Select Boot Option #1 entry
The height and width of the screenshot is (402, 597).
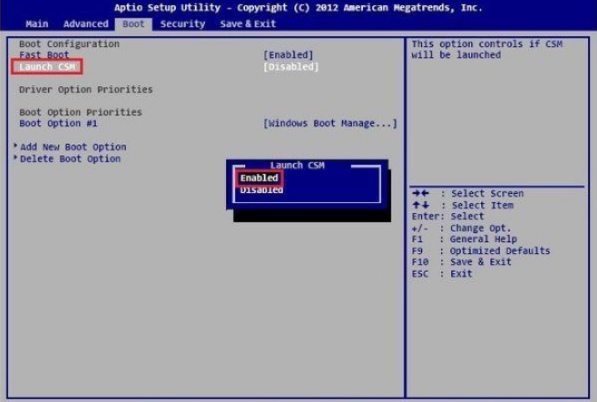(x=58, y=123)
